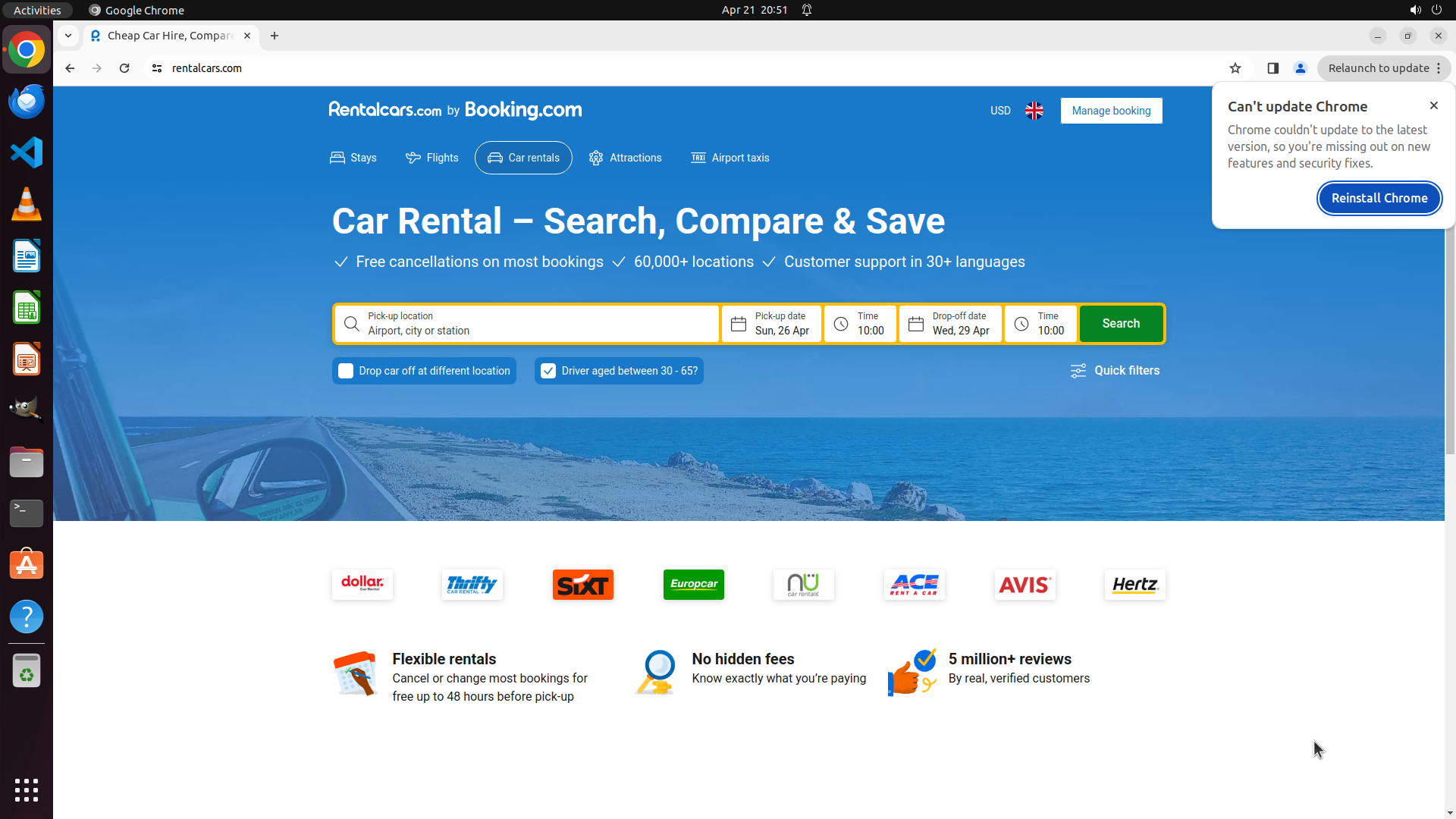View site information icon in address bar

157,68
